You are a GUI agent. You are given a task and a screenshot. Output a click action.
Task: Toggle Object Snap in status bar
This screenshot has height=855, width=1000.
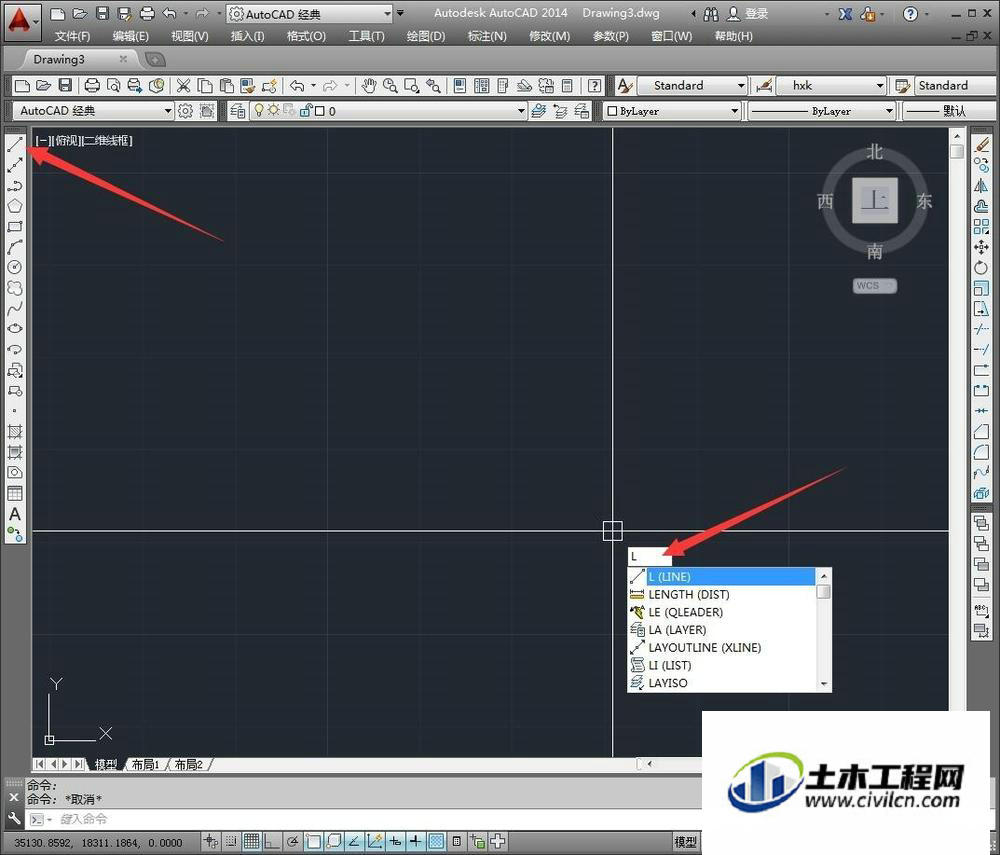pyautogui.click(x=313, y=842)
